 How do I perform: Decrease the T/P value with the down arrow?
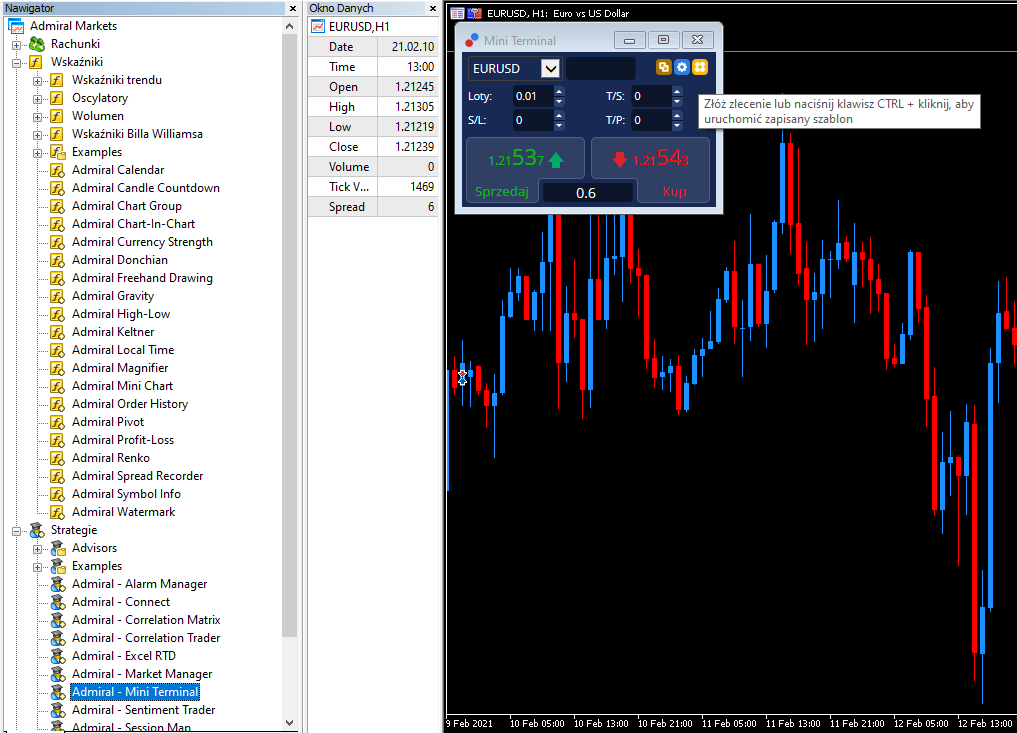pyautogui.click(x=677, y=125)
